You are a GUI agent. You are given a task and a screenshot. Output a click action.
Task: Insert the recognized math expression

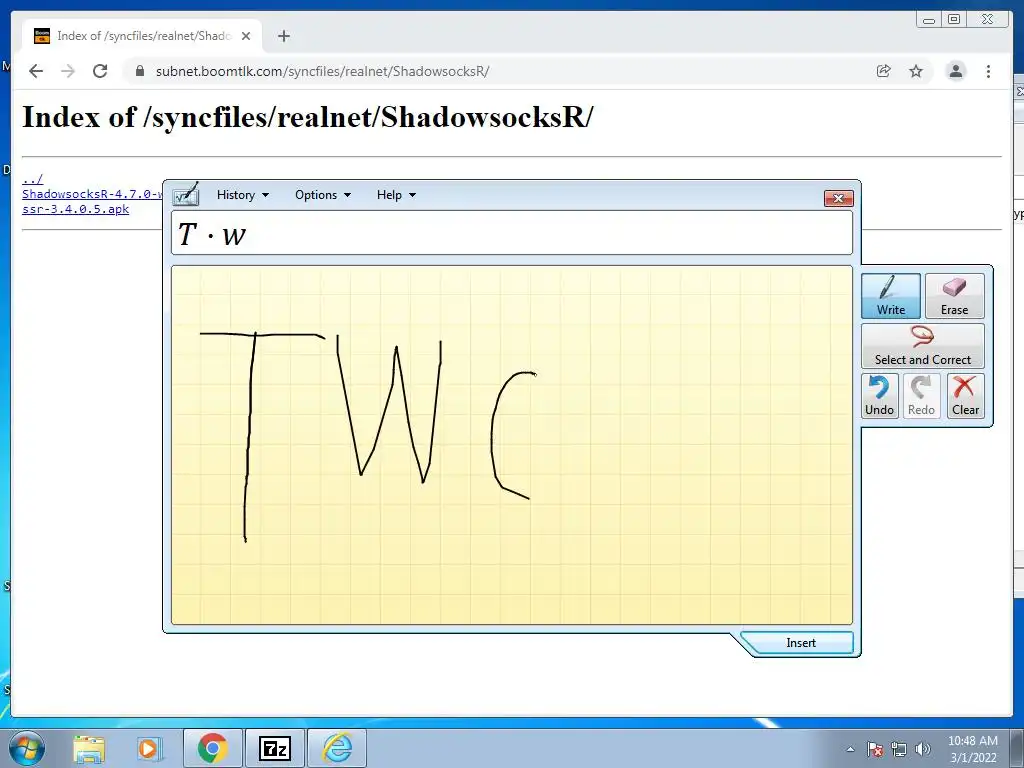coord(801,643)
